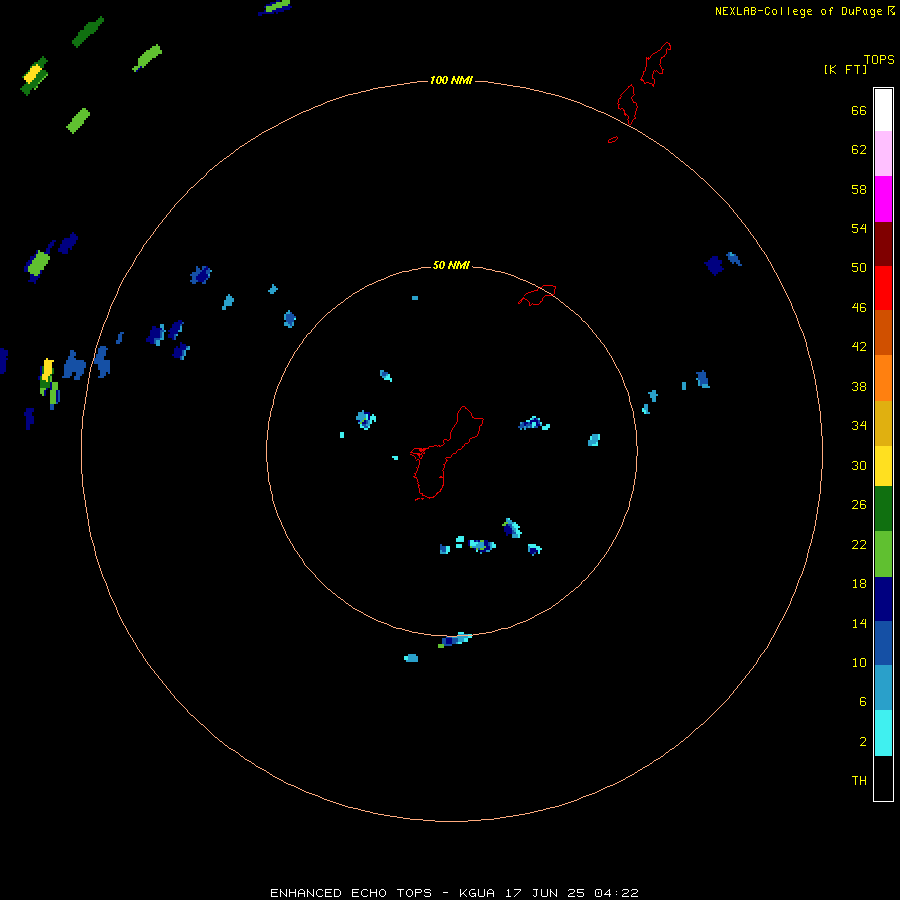Click the 50 NMI range ring label
Viewport: 900px width, 900px height.
451,265
